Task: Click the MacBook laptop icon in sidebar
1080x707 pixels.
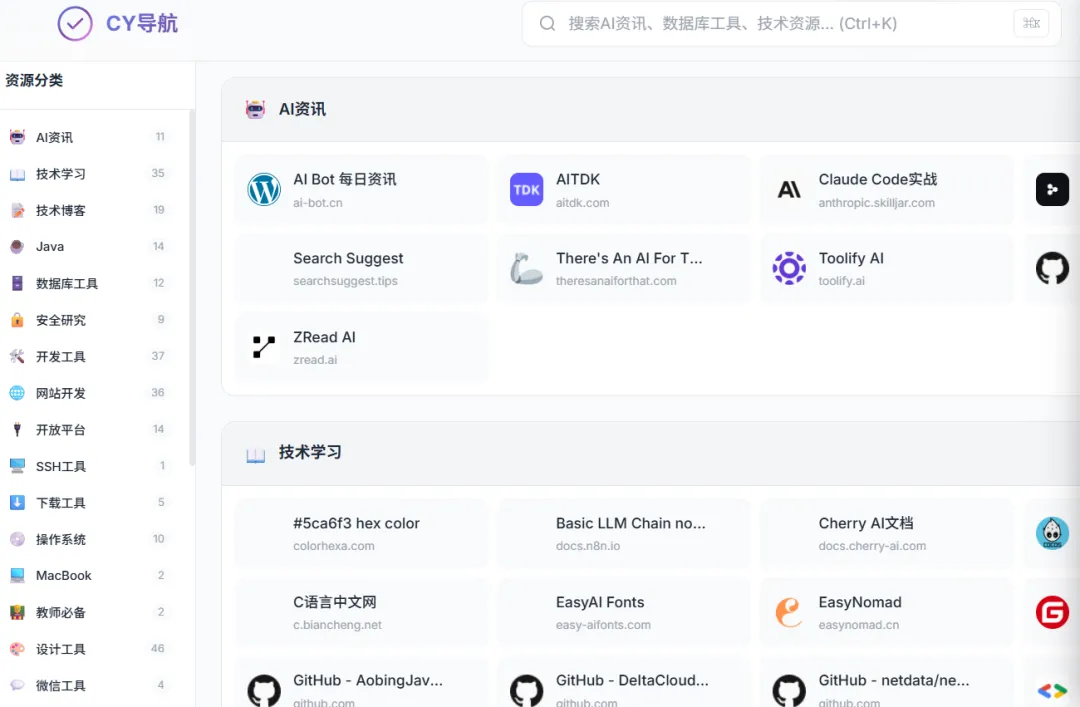Action: pos(17,575)
